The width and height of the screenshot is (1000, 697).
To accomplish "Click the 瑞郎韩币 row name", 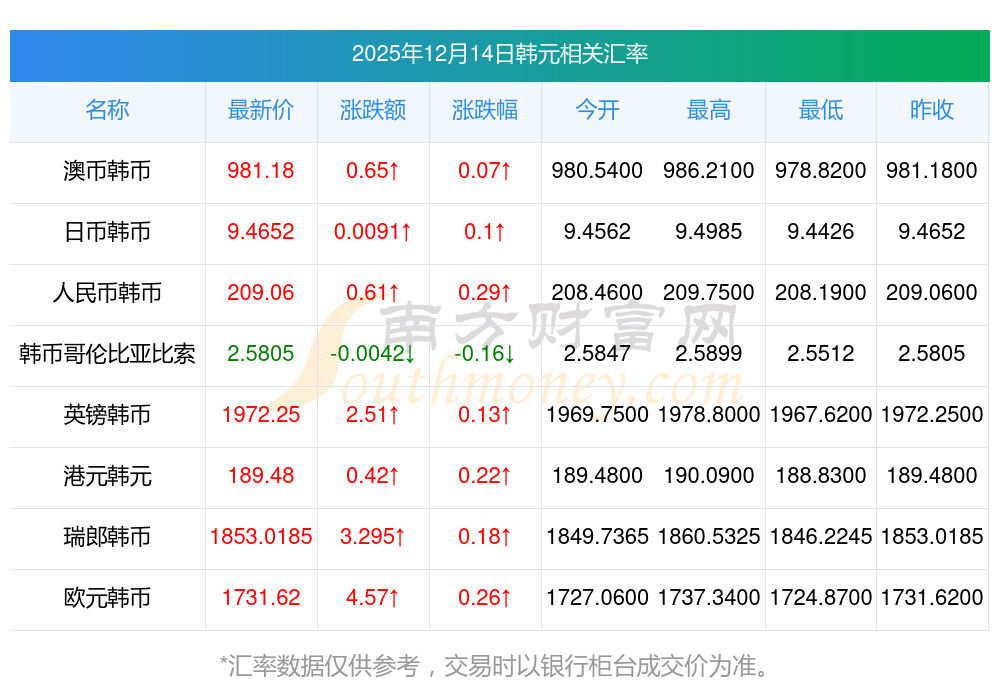I will tap(107, 537).
